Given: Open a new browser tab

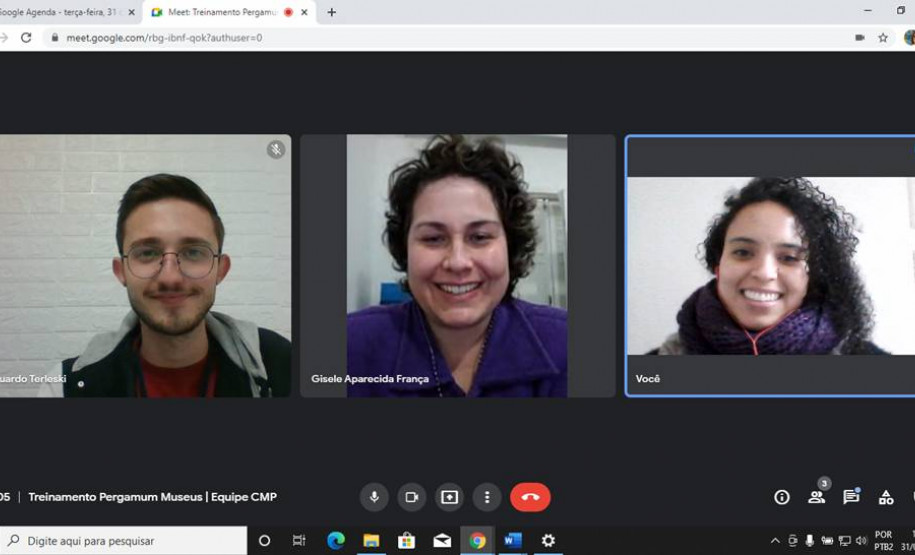Looking at the screenshot, I should 332,12.
